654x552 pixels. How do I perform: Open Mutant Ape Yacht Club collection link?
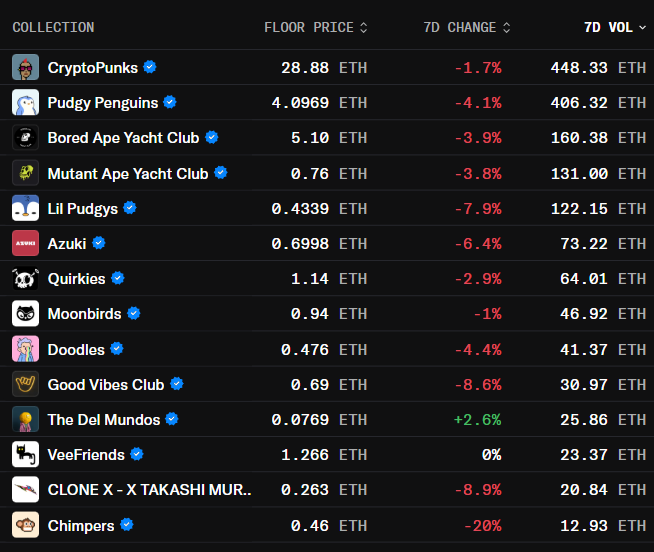pos(128,174)
